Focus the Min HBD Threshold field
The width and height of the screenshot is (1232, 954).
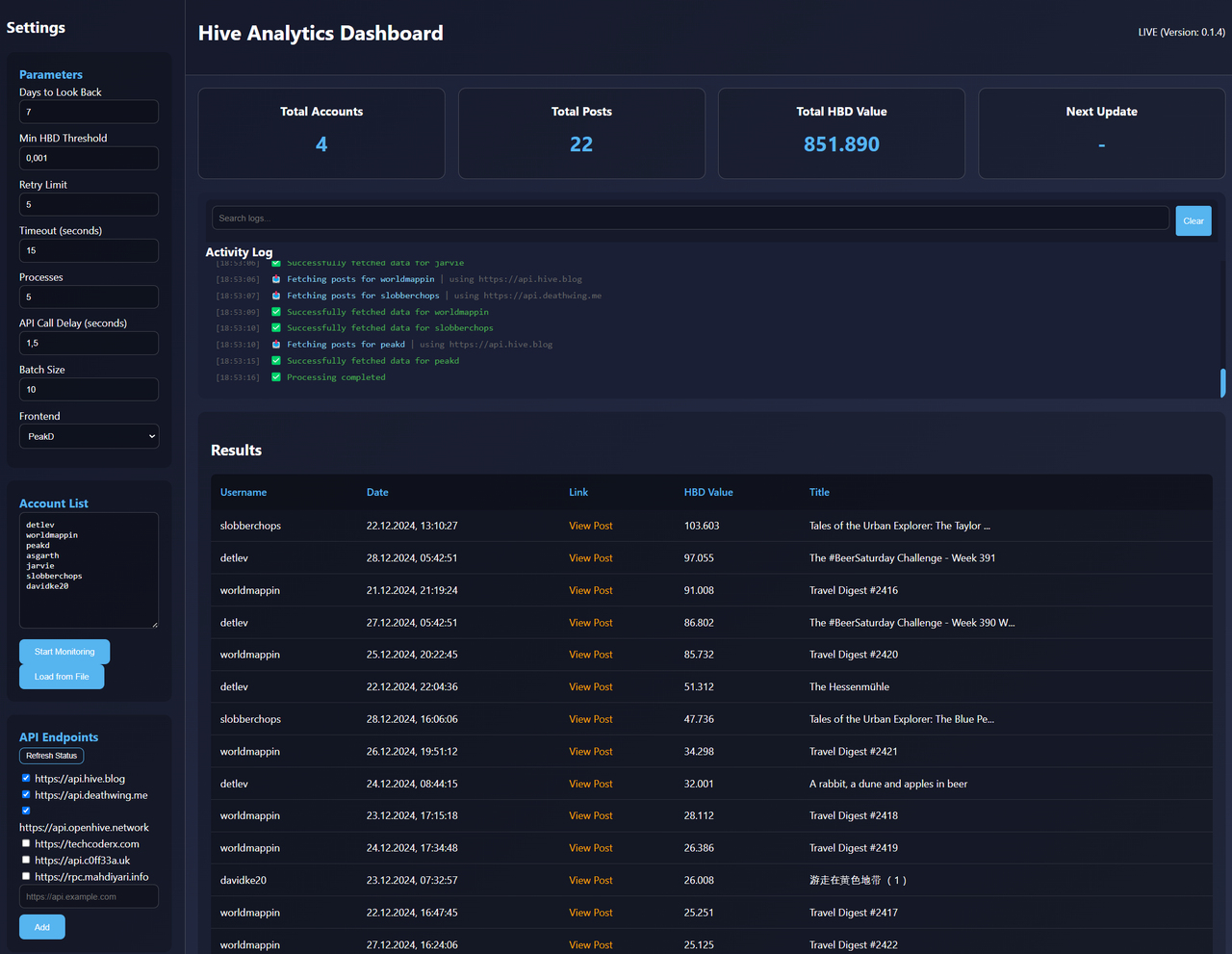click(x=89, y=158)
